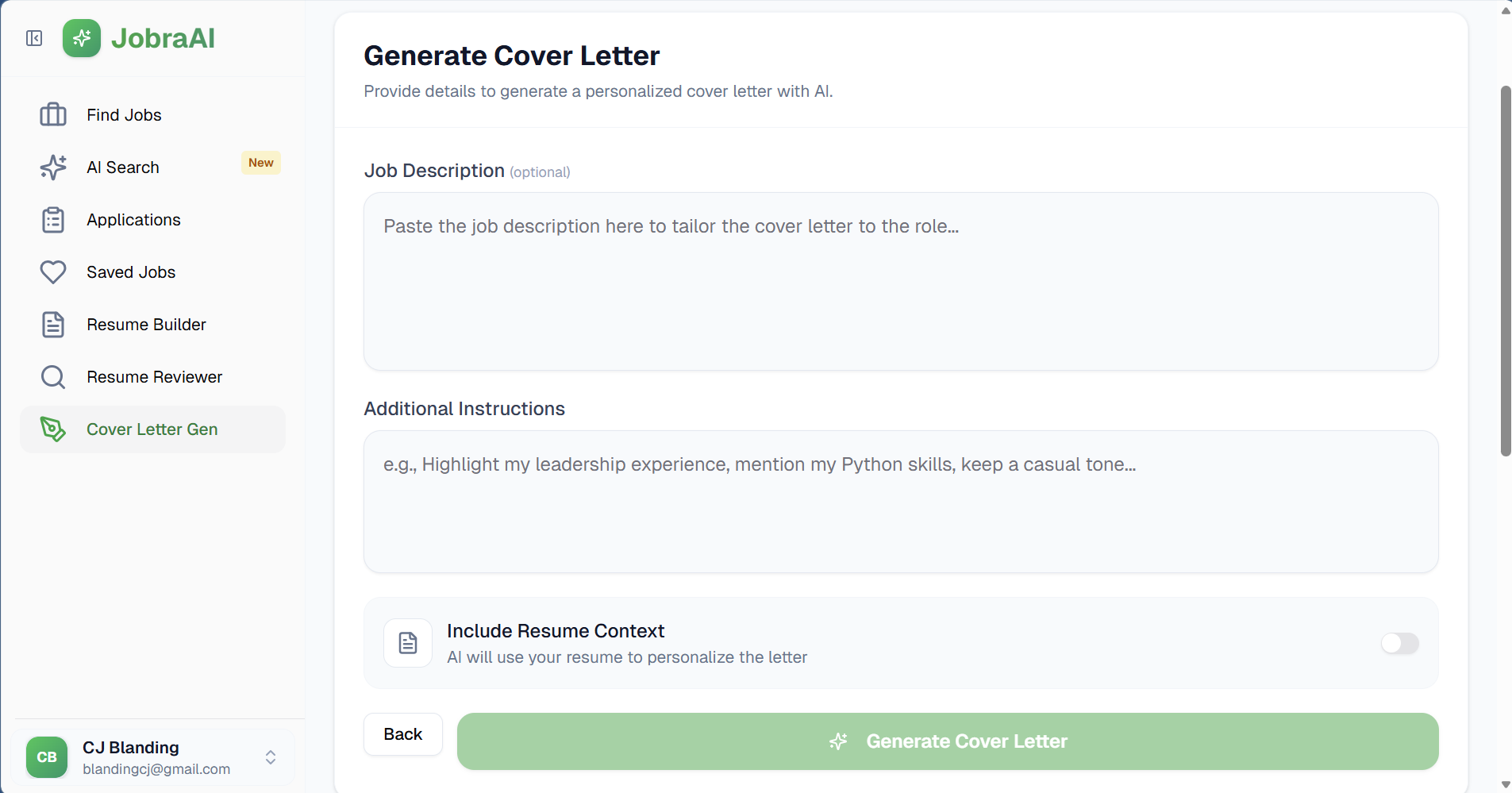Focus the Additional Instructions text area
The width and height of the screenshot is (1512, 793).
tap(901, 502)
